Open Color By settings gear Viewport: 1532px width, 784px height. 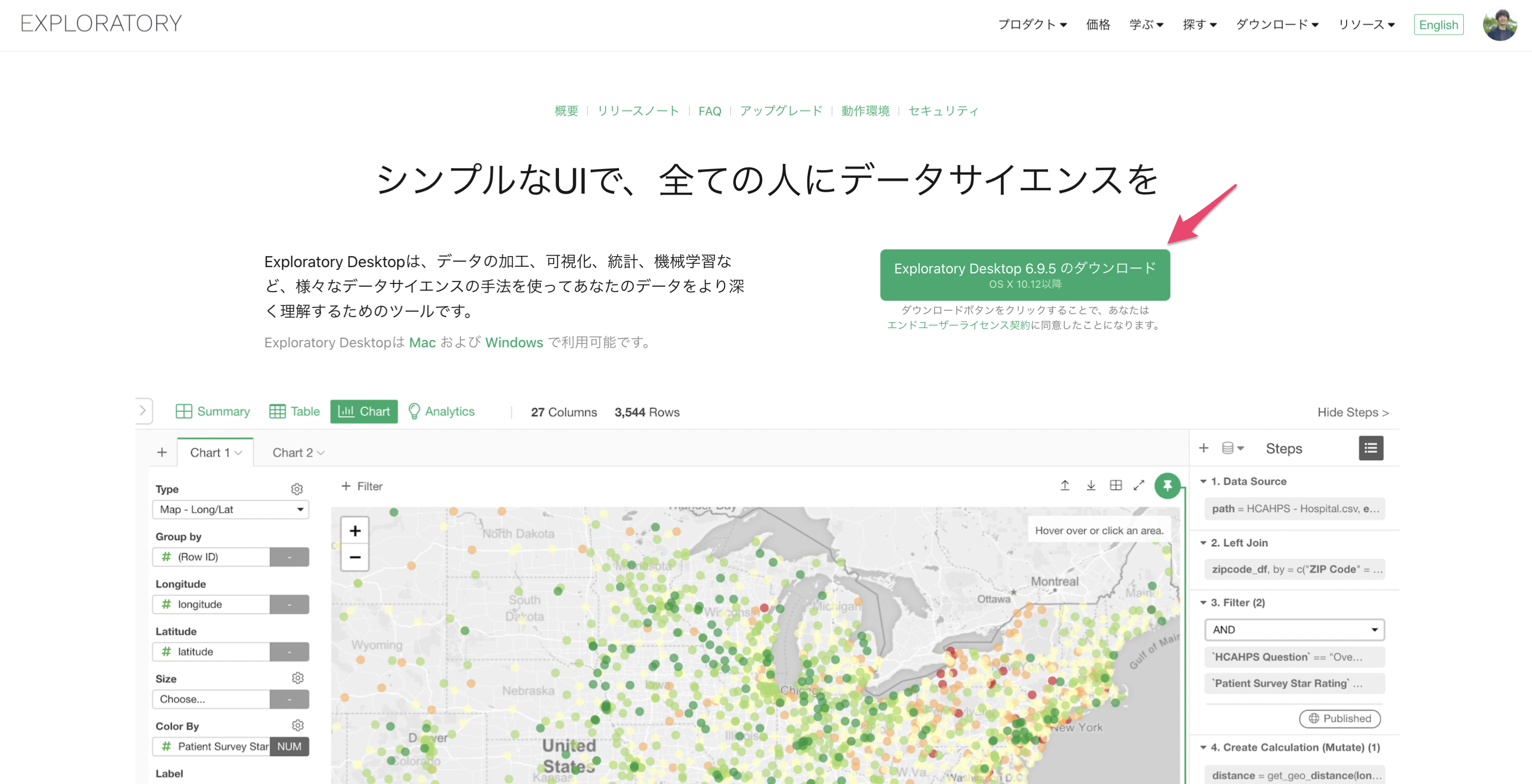coord(297,726)
